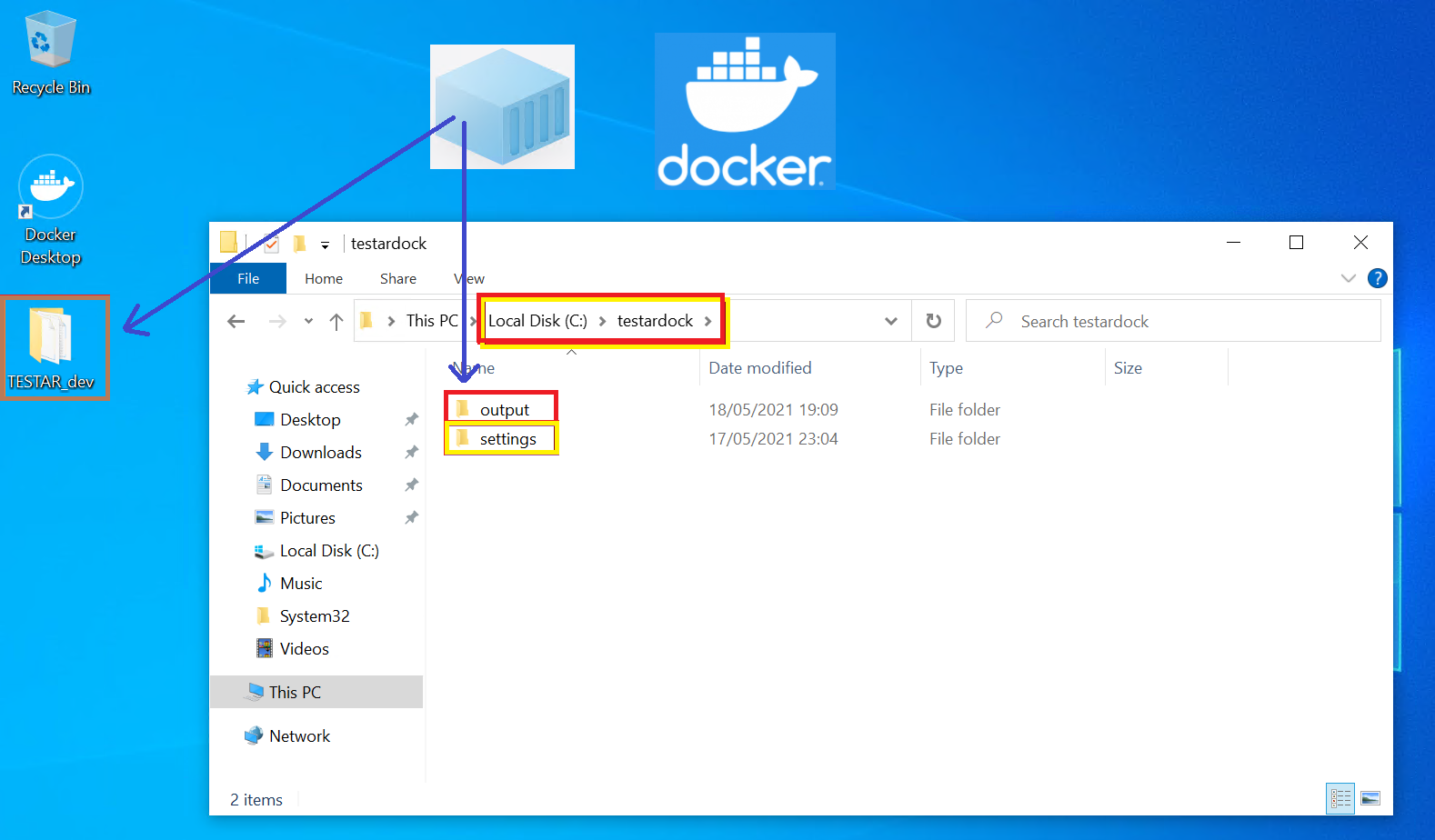Switch to Large icons view button
This screenshot has width=1435, height=840.
pyautogui.click(x=1370, y=798)
